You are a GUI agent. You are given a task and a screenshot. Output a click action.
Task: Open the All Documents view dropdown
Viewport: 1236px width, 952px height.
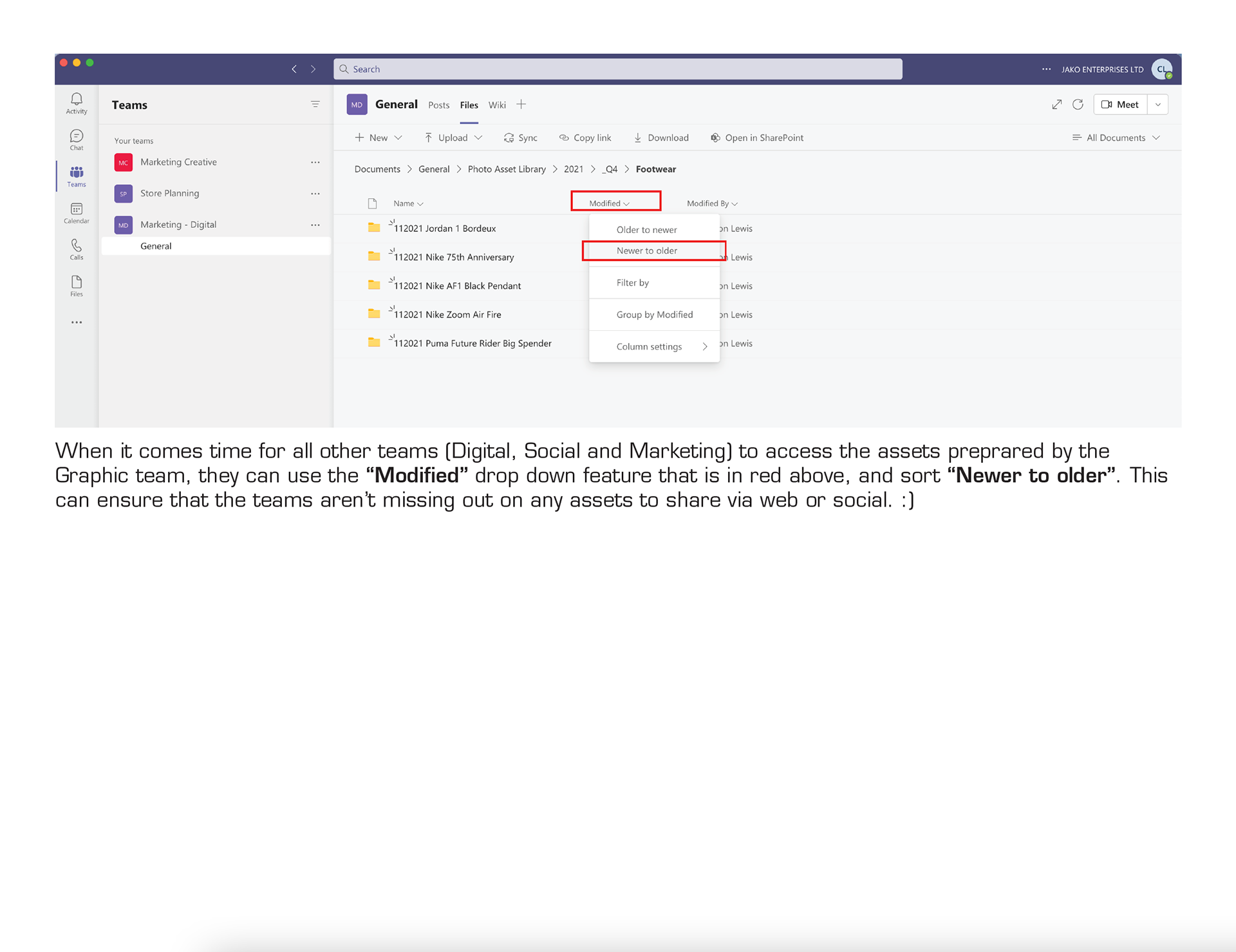[x=1116, y=138]
